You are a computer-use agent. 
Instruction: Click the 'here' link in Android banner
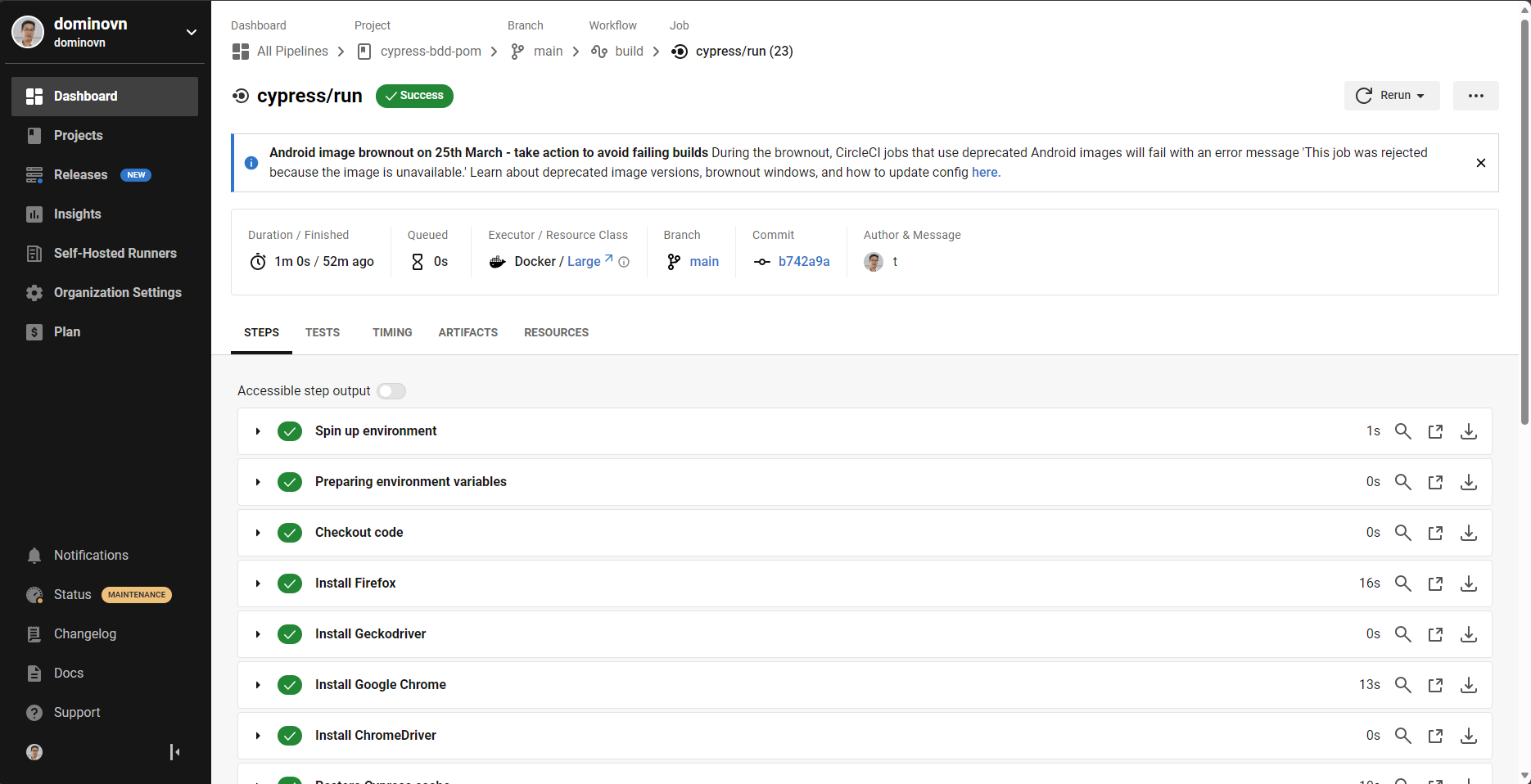pyautogui.click(x=984, y=173)
